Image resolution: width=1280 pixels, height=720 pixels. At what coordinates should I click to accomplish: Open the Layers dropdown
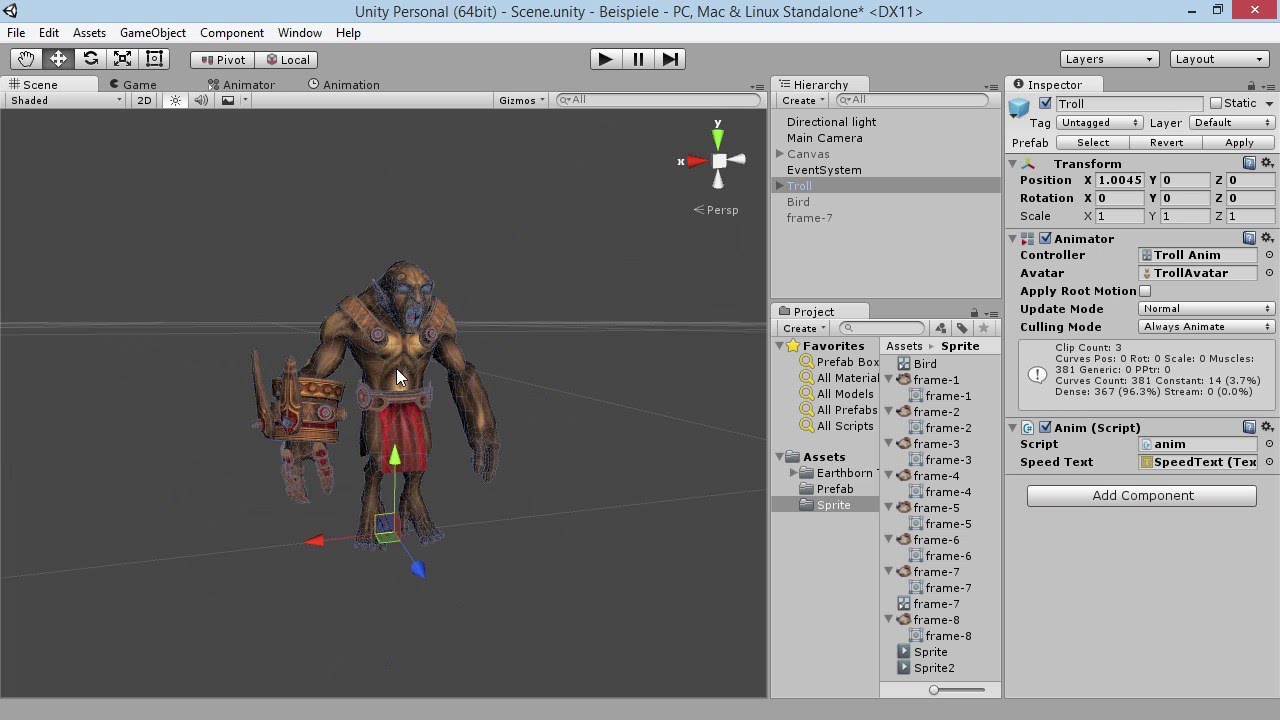pyautogui.click(x=1109, y=59)
